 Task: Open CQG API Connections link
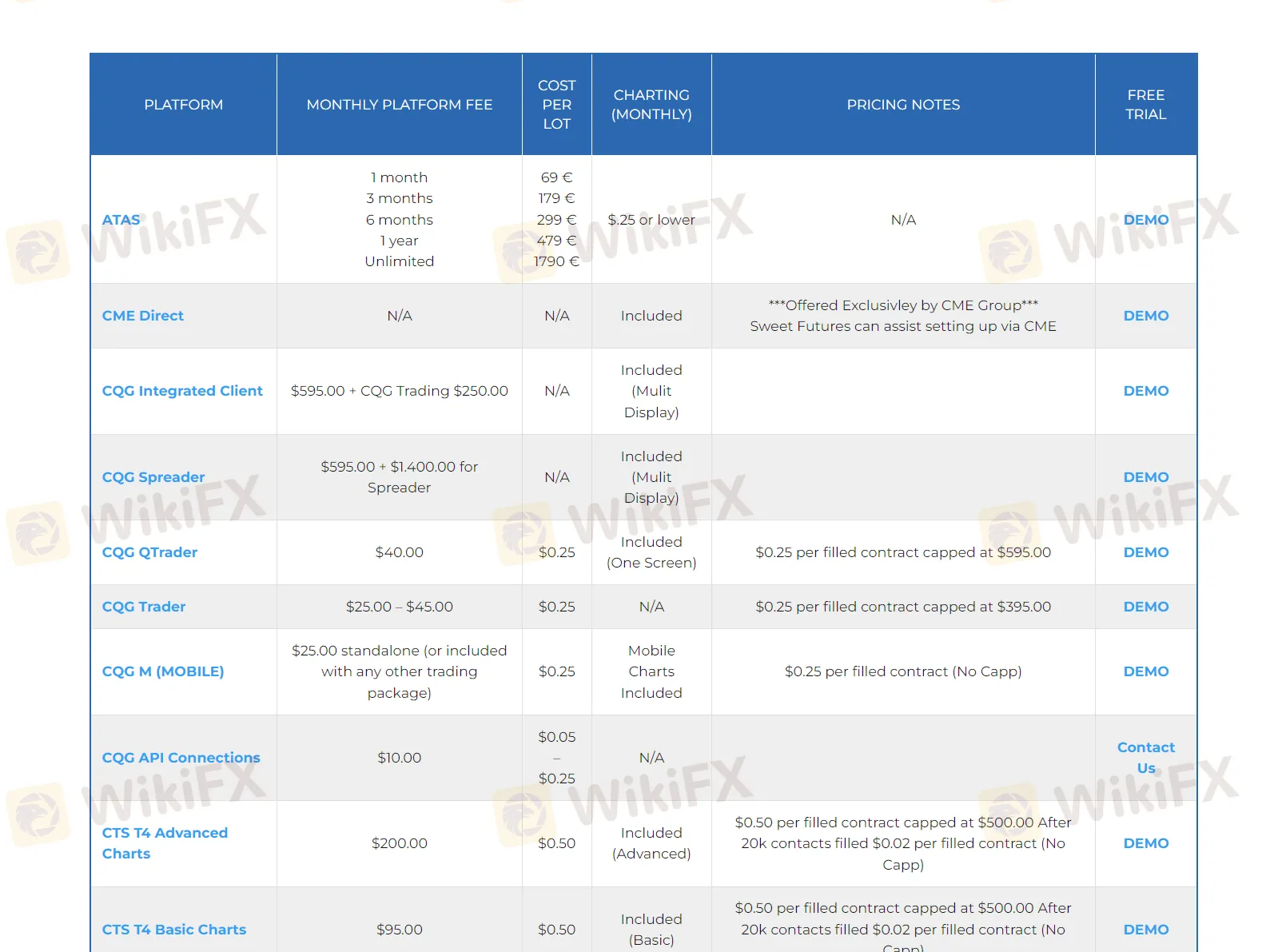click(181, 758)
